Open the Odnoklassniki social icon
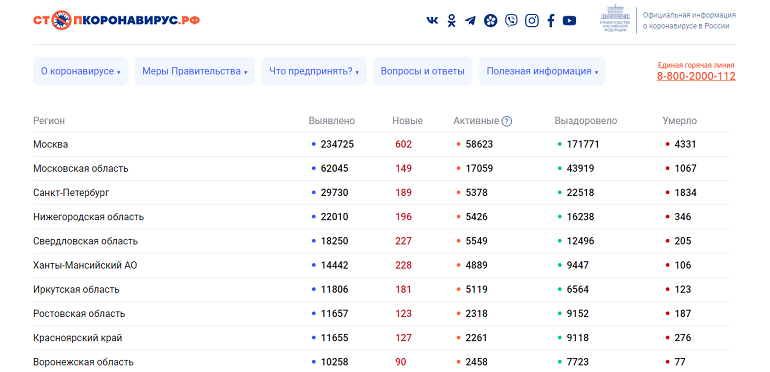Viewport: 770px width, 372px height. pyautogui.click(x=451, y=21)
